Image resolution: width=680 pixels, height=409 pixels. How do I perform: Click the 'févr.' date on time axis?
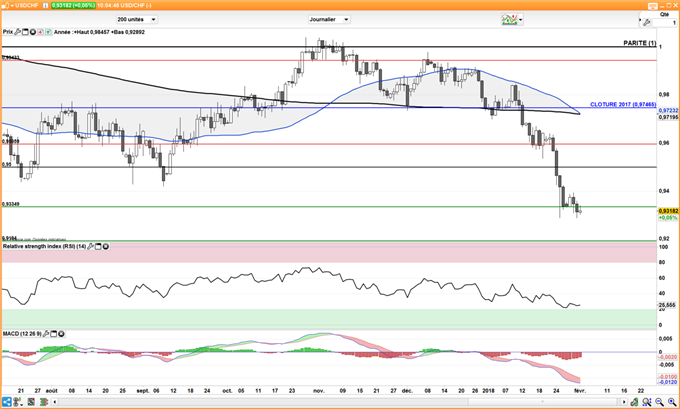click(x=580, y=391)
